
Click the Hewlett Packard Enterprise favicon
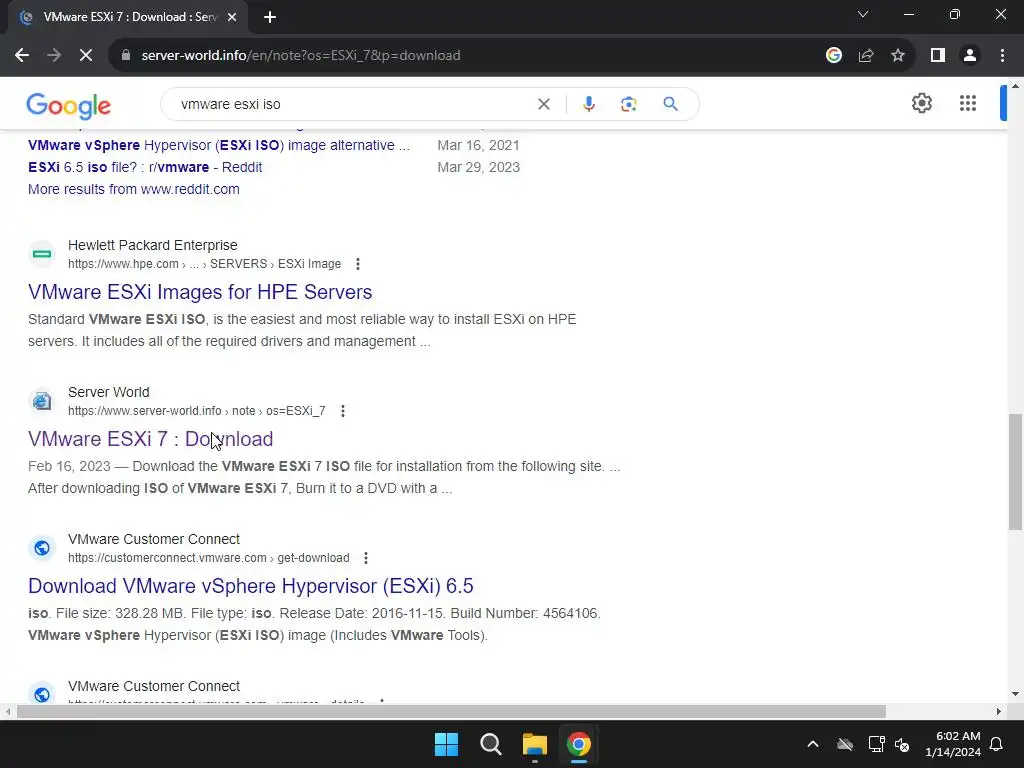pos(42,254)
